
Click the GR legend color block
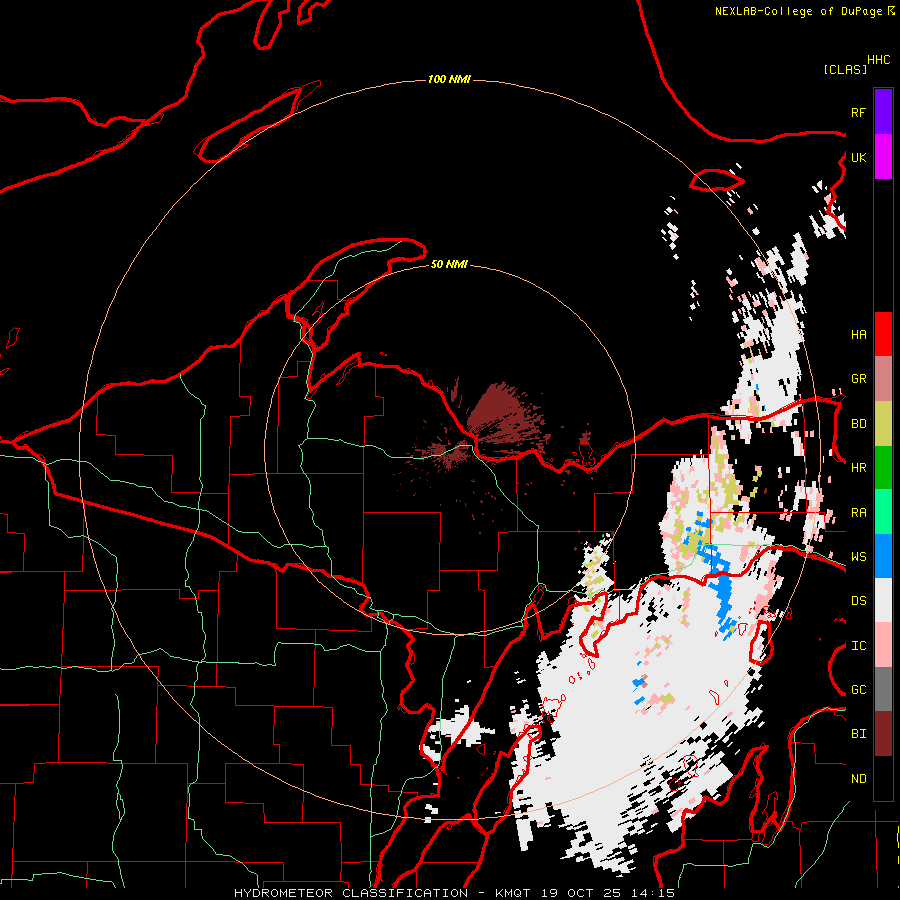883,379
